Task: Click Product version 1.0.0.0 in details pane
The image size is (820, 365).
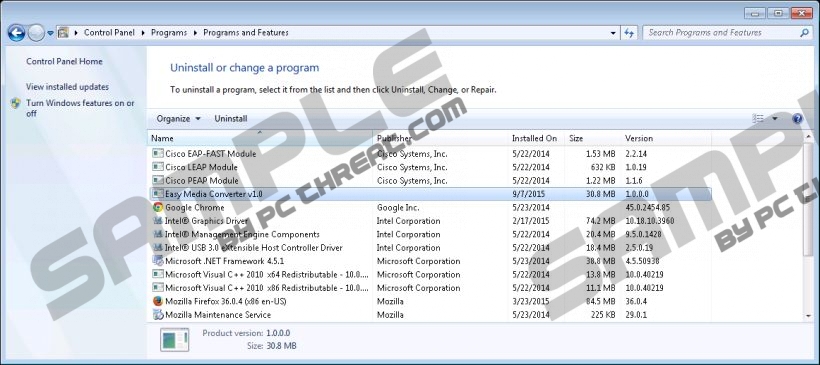Action: [x=246, y=333]
